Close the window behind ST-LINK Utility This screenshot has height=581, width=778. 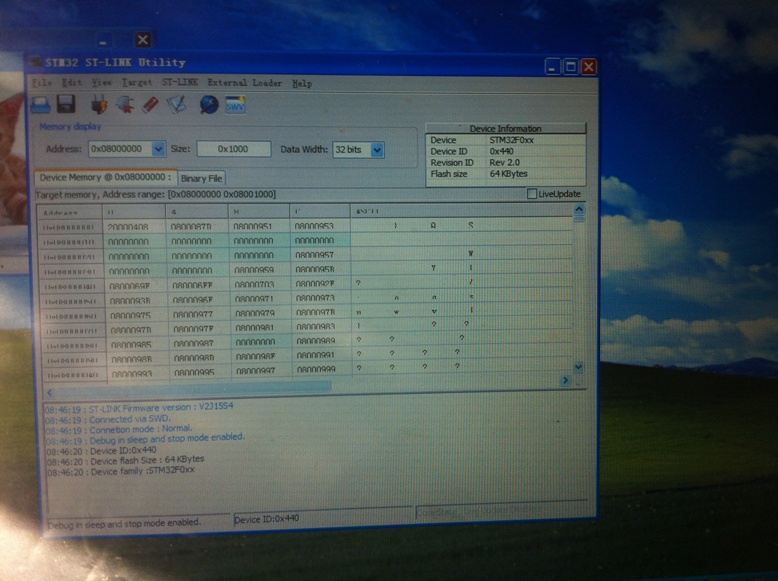click(x=142, y=40)
